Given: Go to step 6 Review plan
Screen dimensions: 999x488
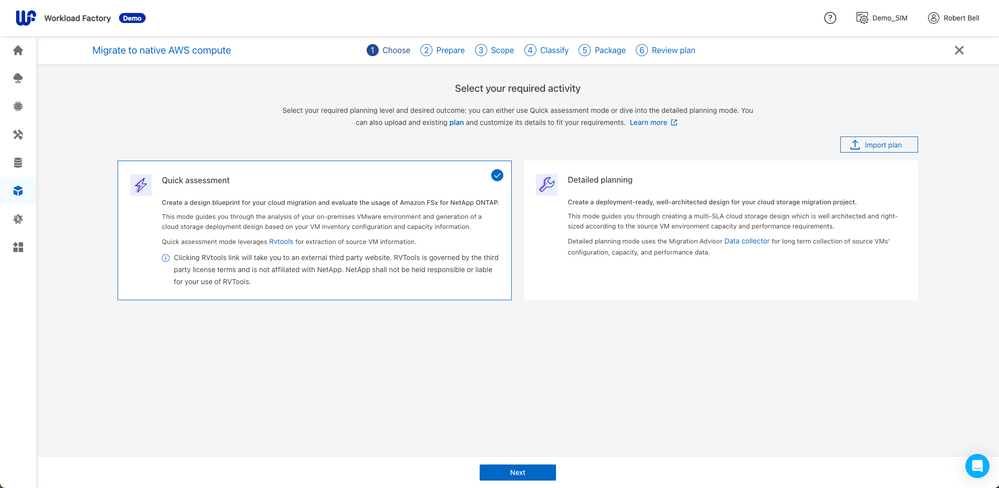Looking at the screenshot, I should pyautogui.click(x=665, y=50).
